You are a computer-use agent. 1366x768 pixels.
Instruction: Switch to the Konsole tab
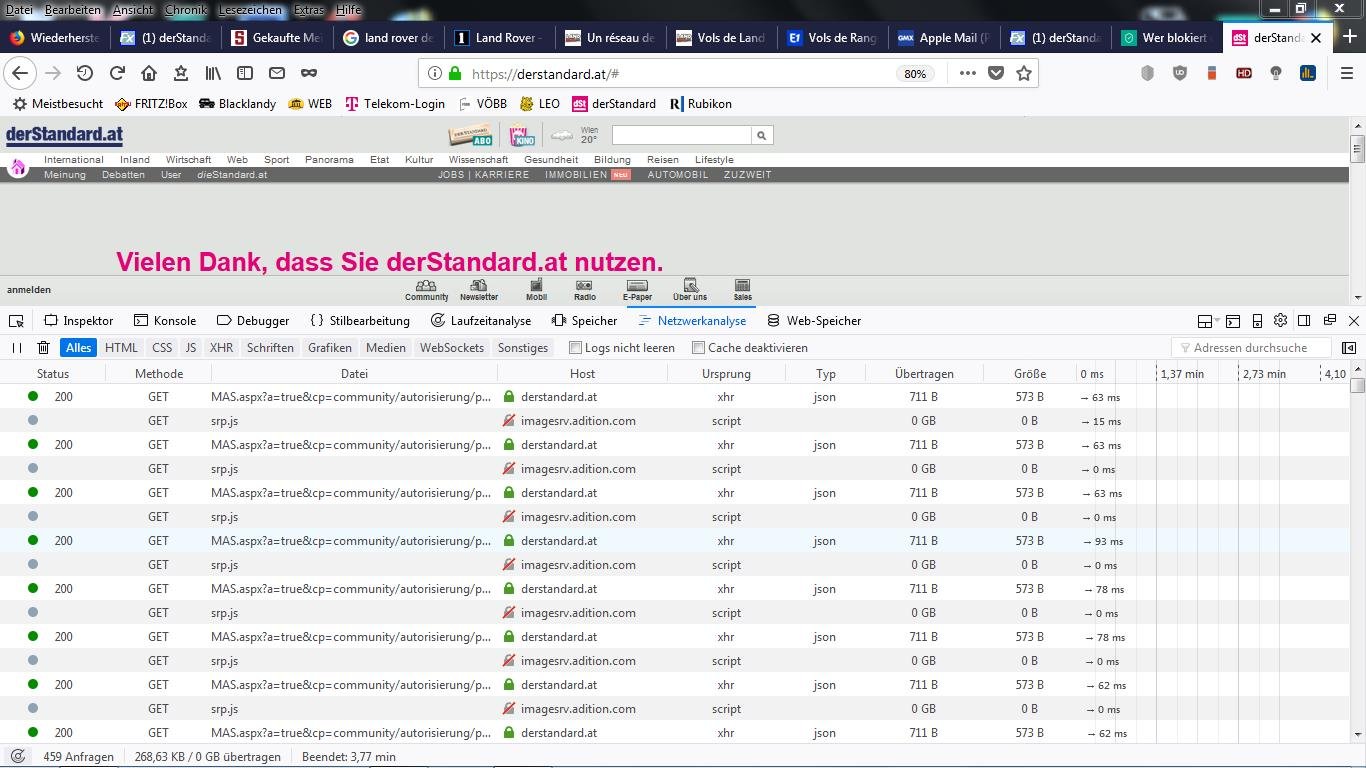tap(165, 321)
